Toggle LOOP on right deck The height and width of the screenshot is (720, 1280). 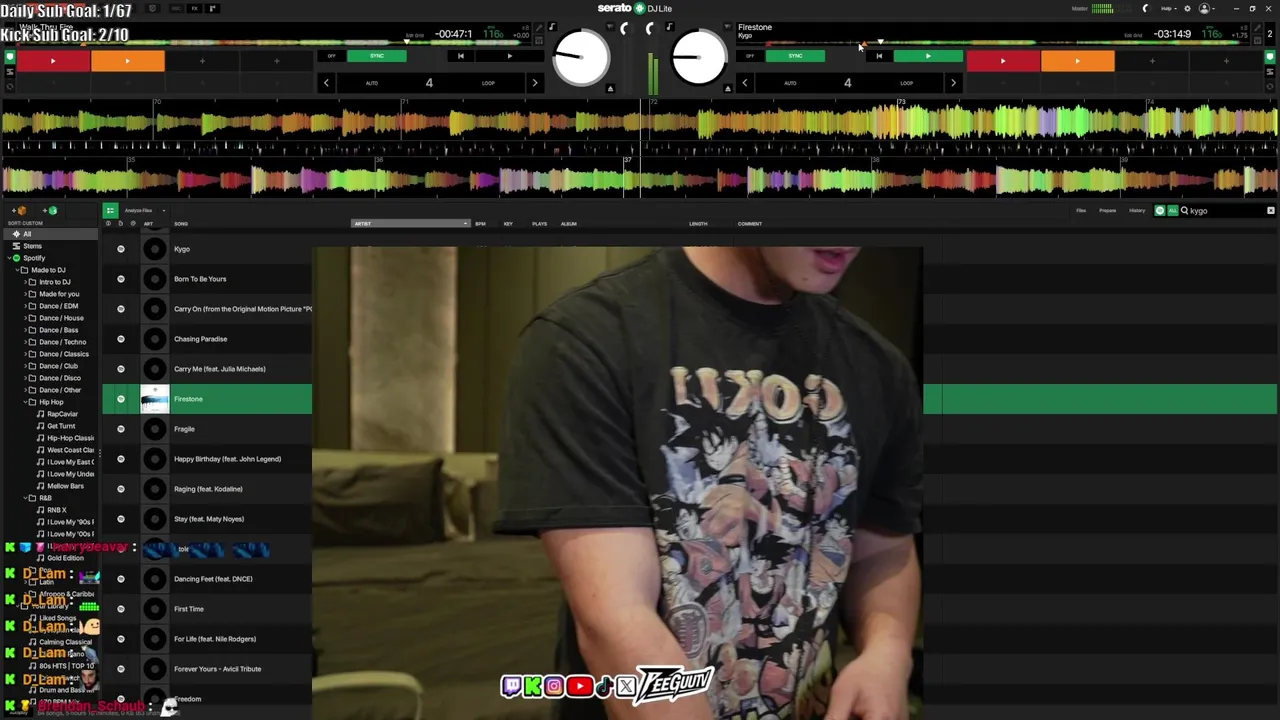906,83
